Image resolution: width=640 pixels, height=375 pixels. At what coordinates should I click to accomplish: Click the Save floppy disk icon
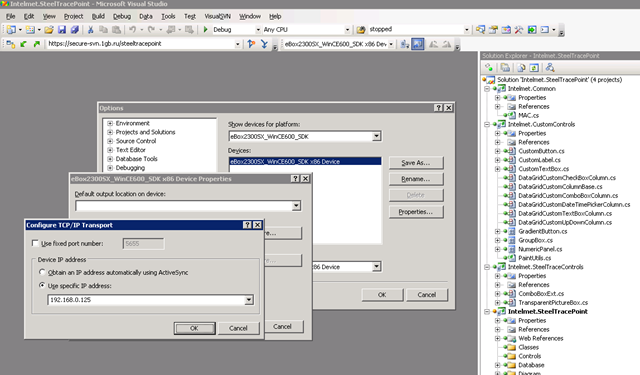tap(62, 29)
